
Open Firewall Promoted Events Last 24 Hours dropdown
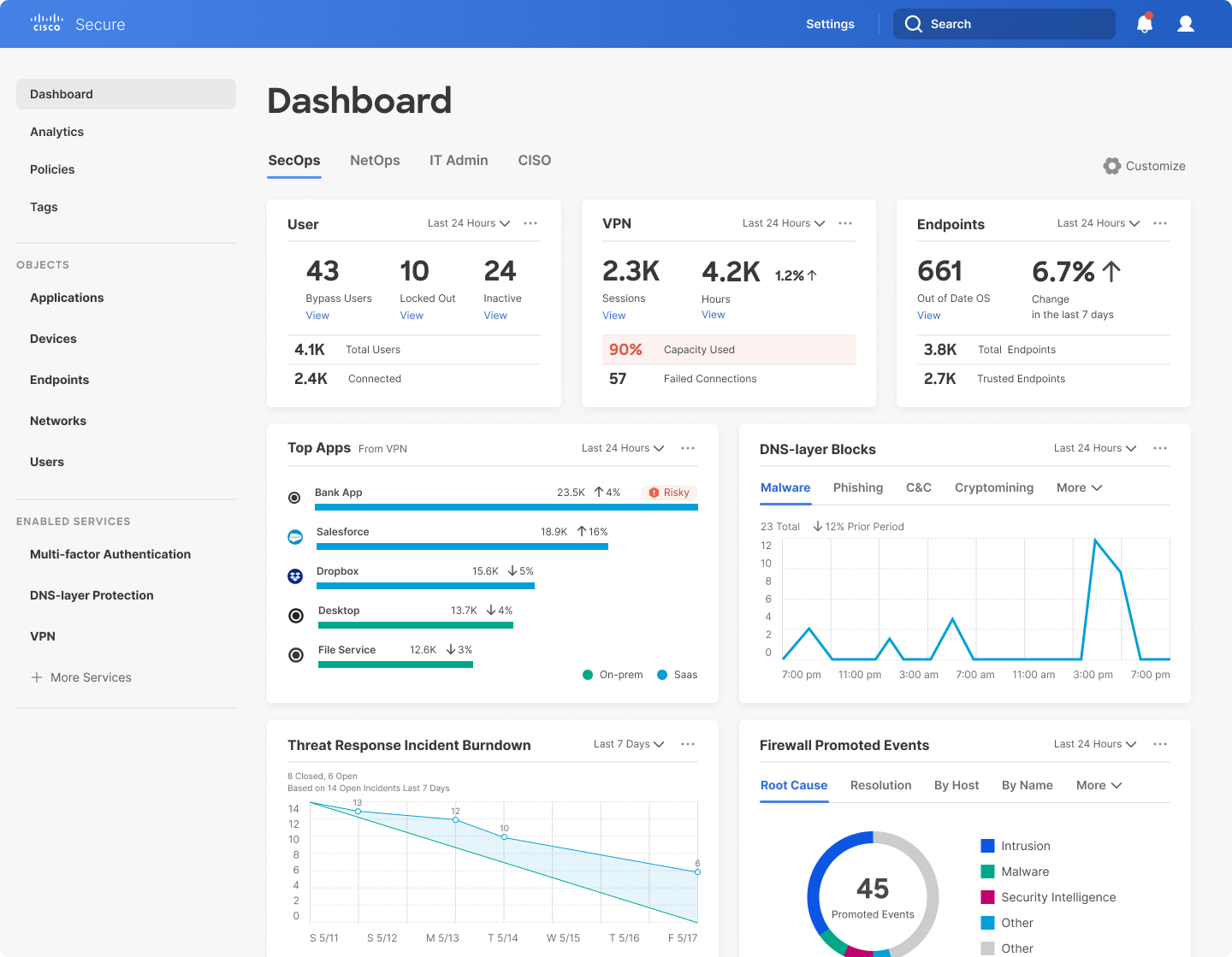click(1095, 744)
